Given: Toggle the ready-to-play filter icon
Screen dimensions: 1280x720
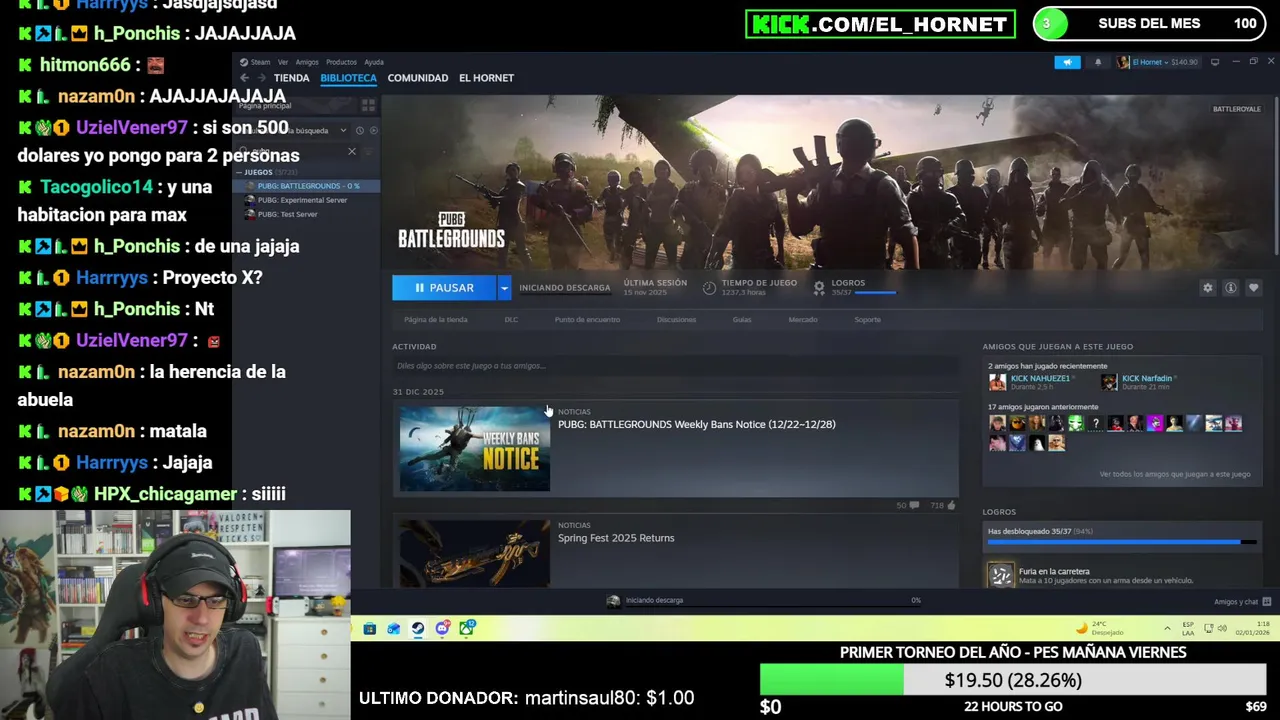Looking at the screenshot, I should click(374, 130).
